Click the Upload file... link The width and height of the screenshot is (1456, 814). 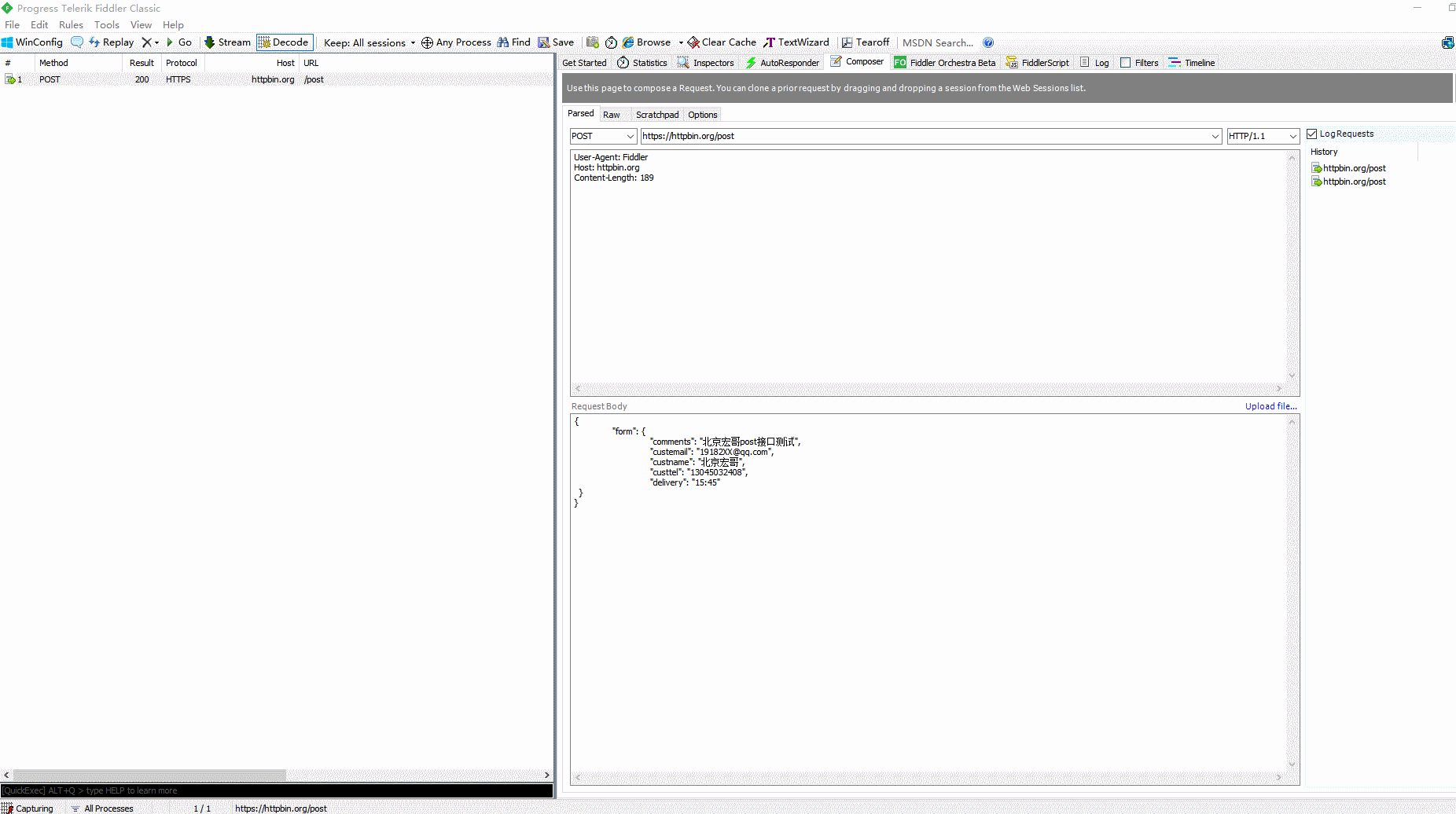pyautogui.click(x=1270, y=406)
